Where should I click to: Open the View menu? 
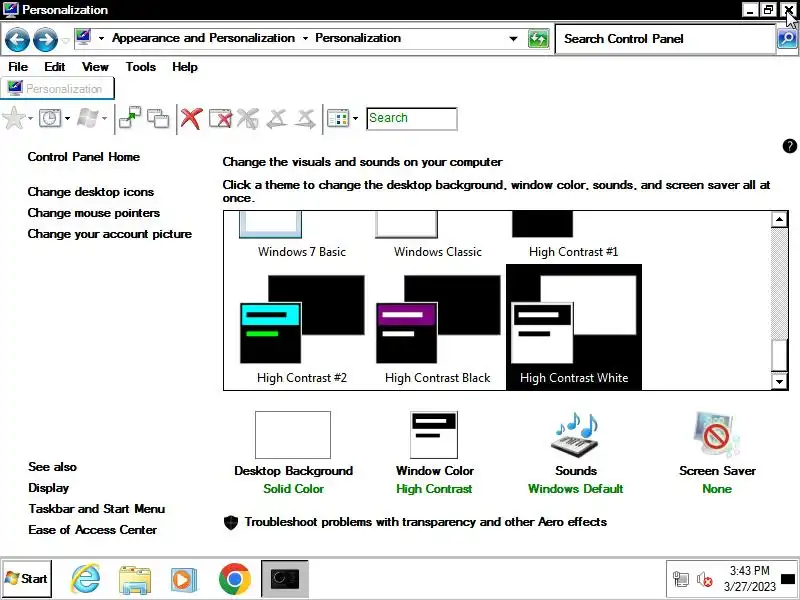[x=95, y=67]
